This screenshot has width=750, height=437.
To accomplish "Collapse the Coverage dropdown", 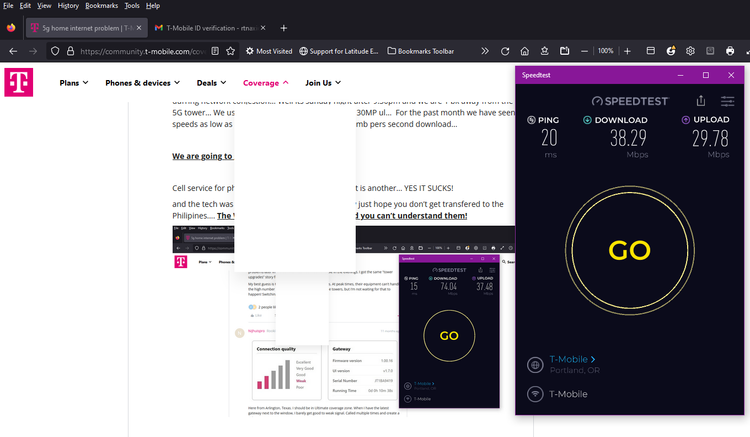I will [x=266, y=83].
